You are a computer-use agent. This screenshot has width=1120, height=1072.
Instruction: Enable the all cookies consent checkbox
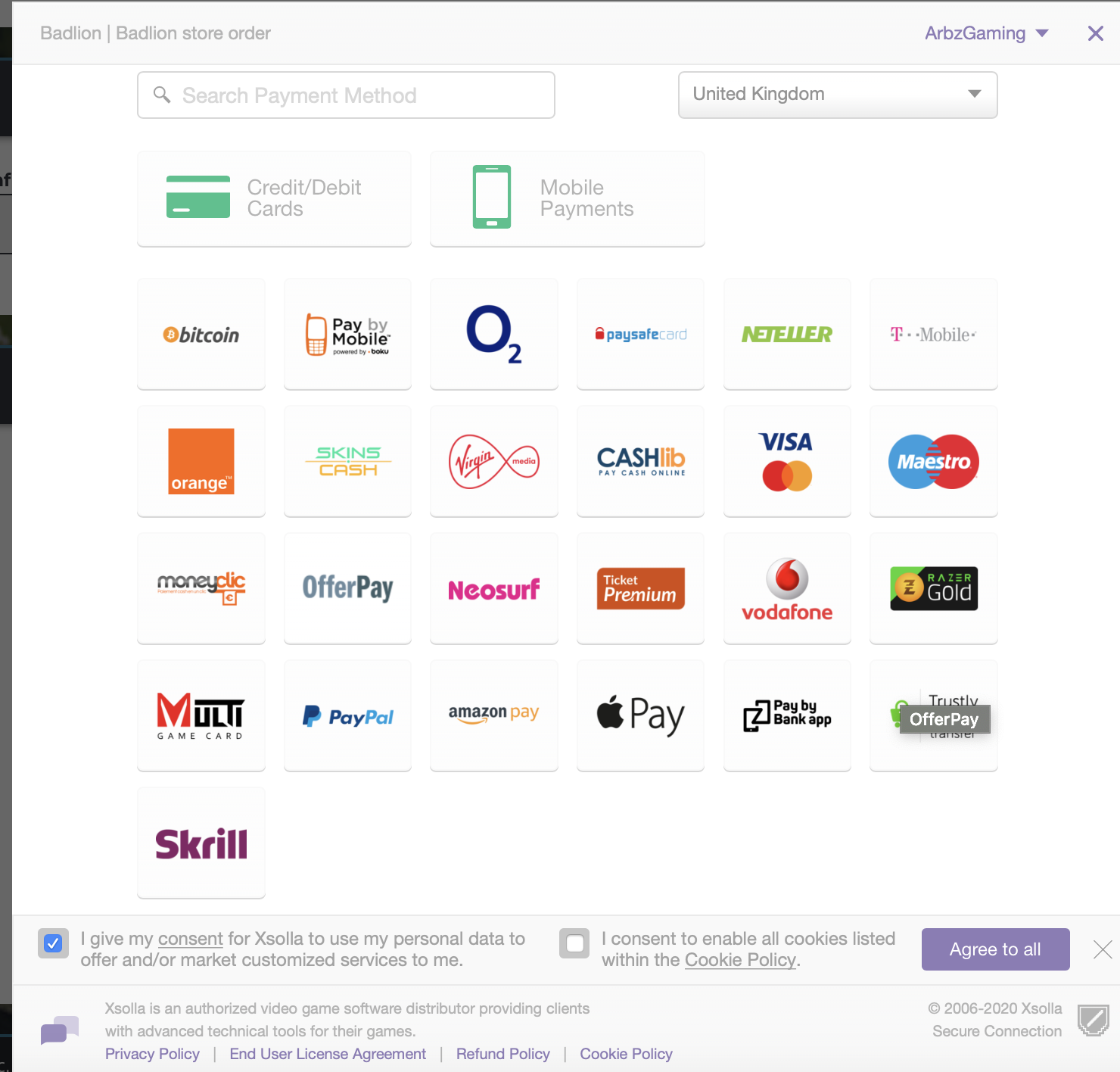574,943
